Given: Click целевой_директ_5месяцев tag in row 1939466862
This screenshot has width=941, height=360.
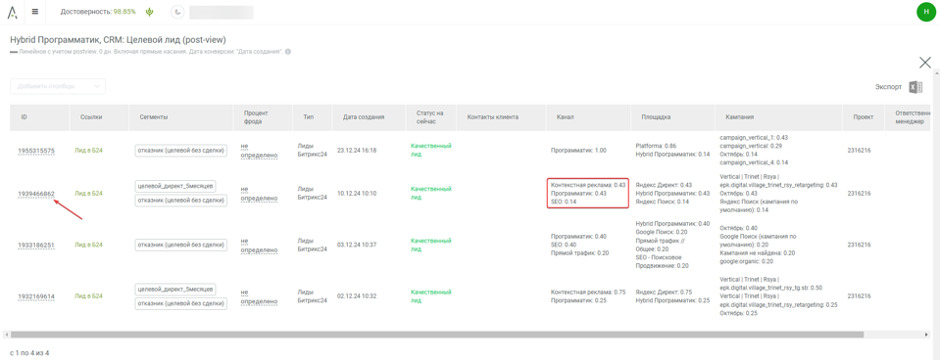Looking at the screenshot, I should point(175,186).
